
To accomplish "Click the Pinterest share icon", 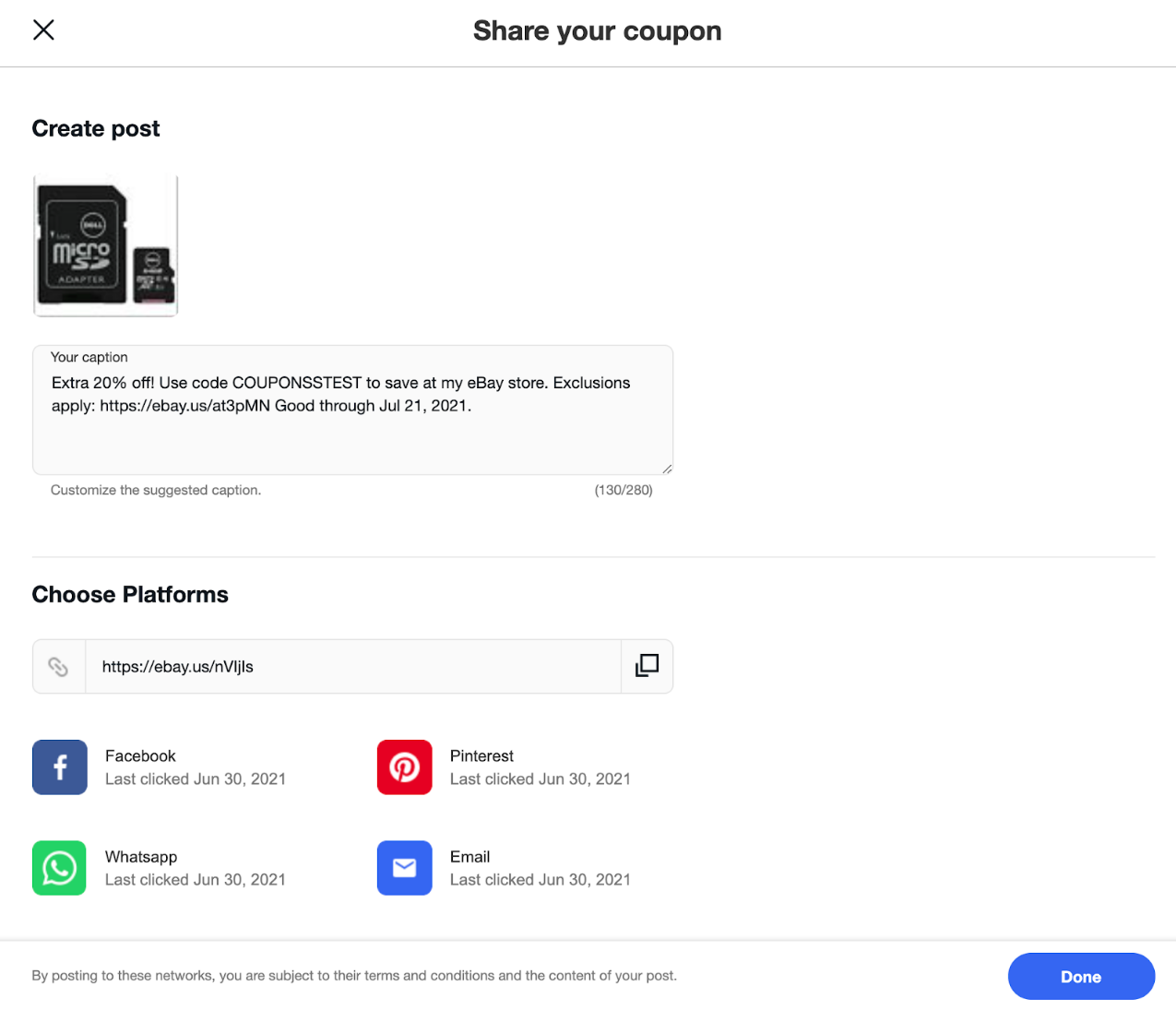I will 405,767.
